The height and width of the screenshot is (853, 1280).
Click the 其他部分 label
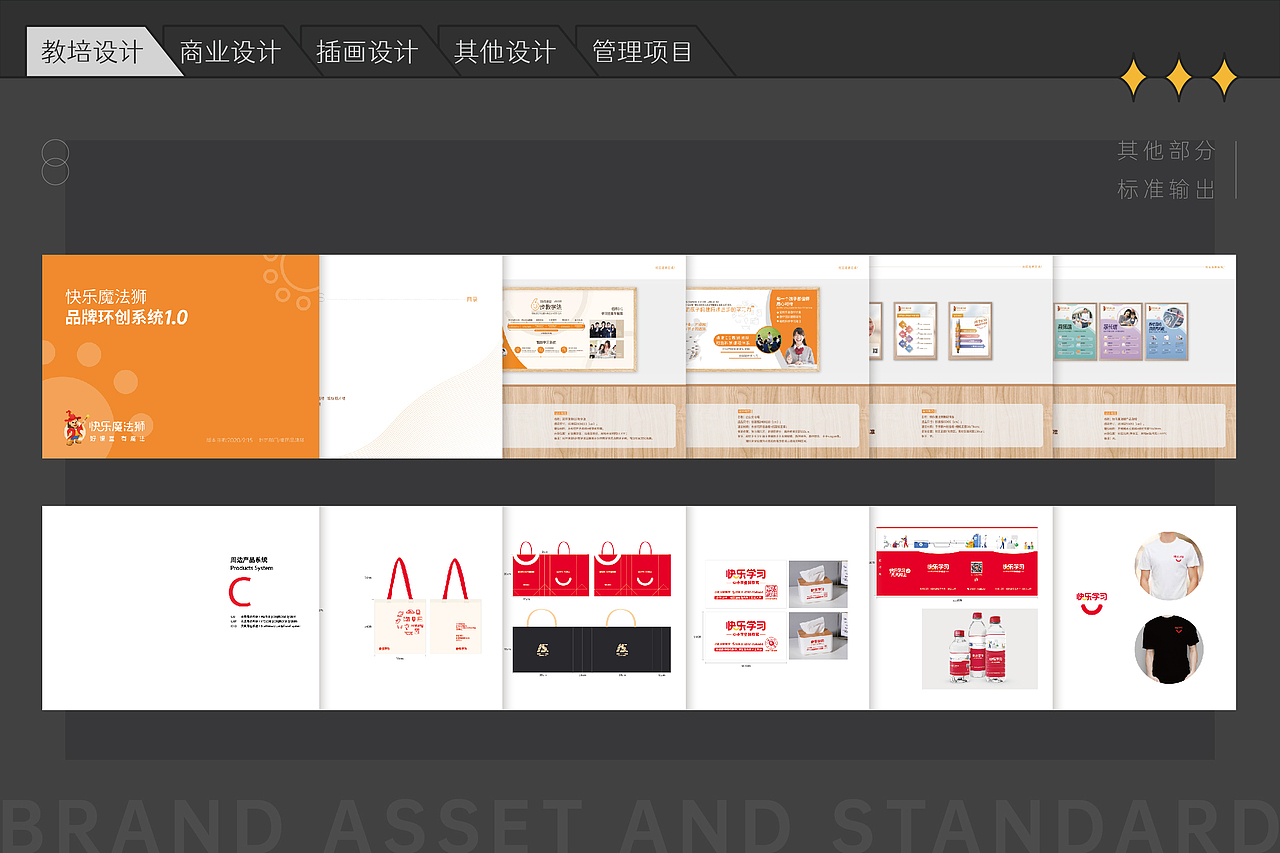[x=1166, y=151]
